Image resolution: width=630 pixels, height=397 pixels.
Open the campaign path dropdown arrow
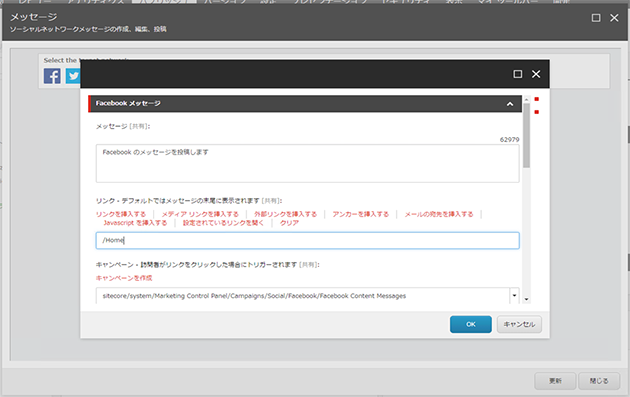[514, 296]
